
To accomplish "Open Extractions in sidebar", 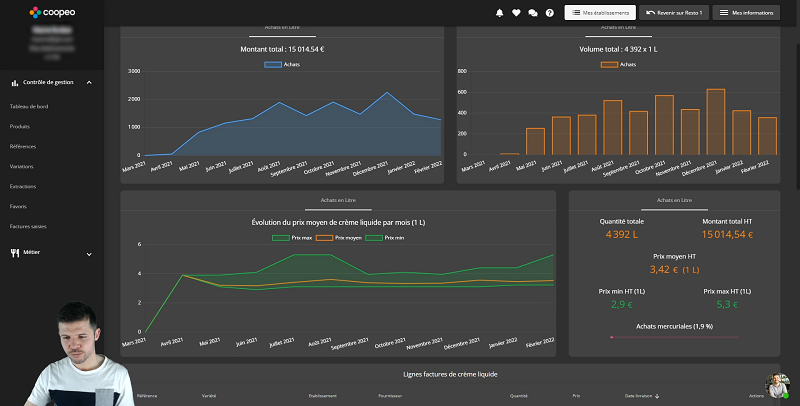I will click(x=23, y=186).
